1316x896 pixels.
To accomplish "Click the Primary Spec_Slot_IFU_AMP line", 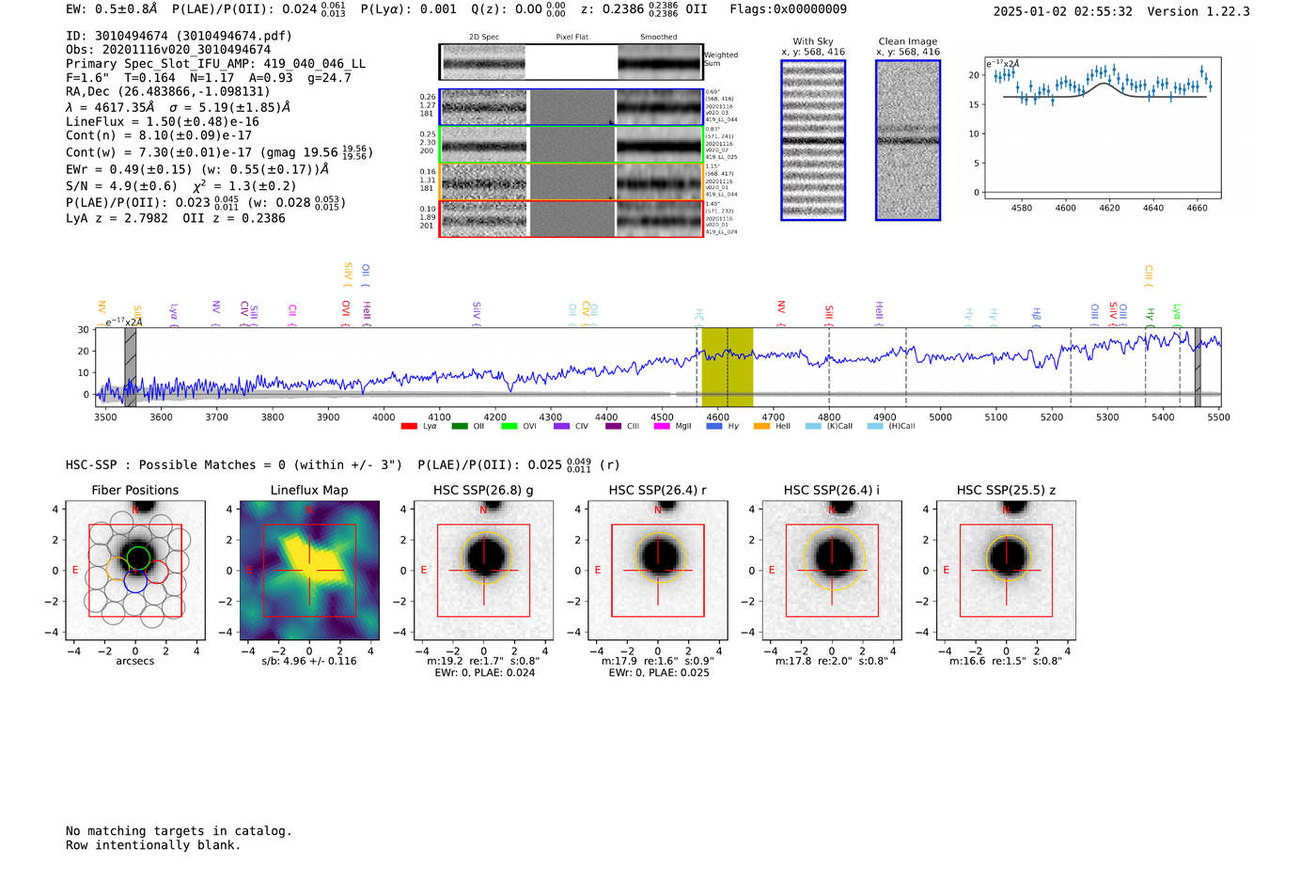I will tap(215, 64).
